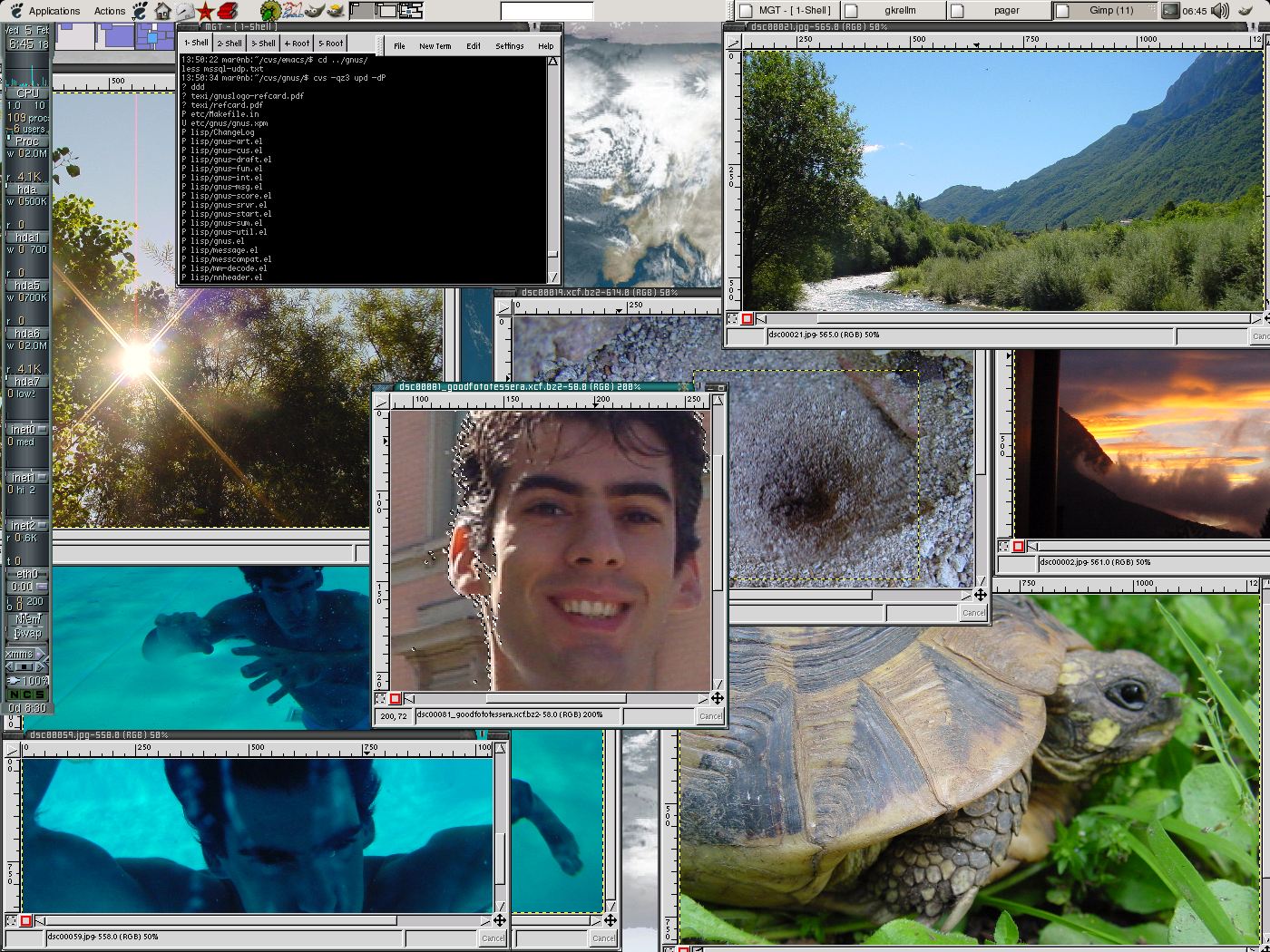Click the Wilber notification tray icon
The width and height of the screenshot is (1270, 952).
pos(1246,11)
